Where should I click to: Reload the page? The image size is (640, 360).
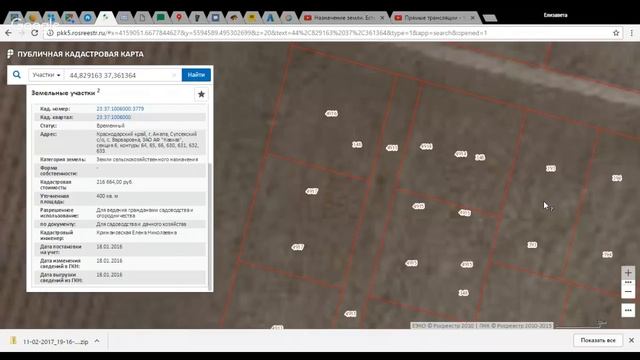35,33
